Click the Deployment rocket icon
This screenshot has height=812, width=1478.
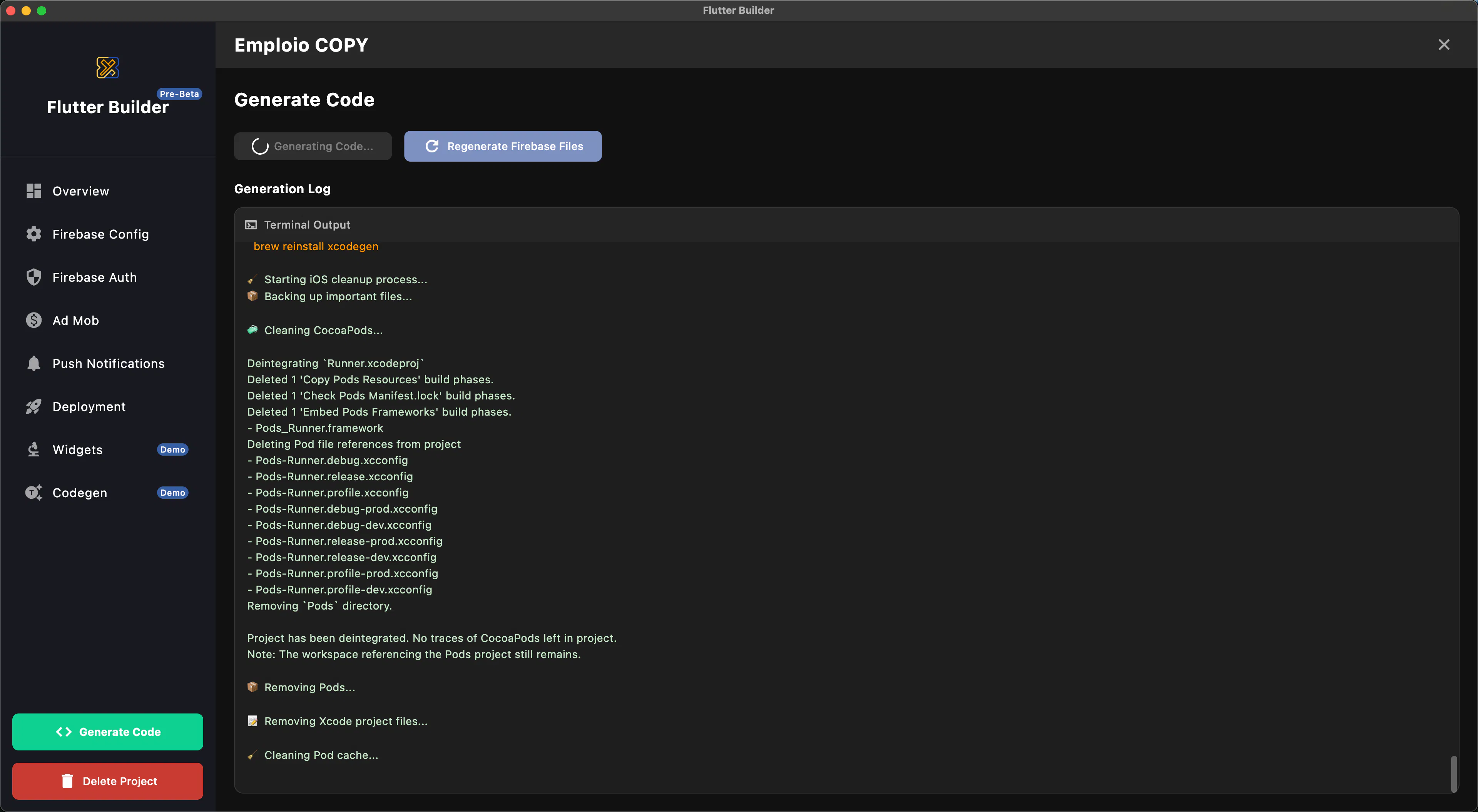[34, 406]
